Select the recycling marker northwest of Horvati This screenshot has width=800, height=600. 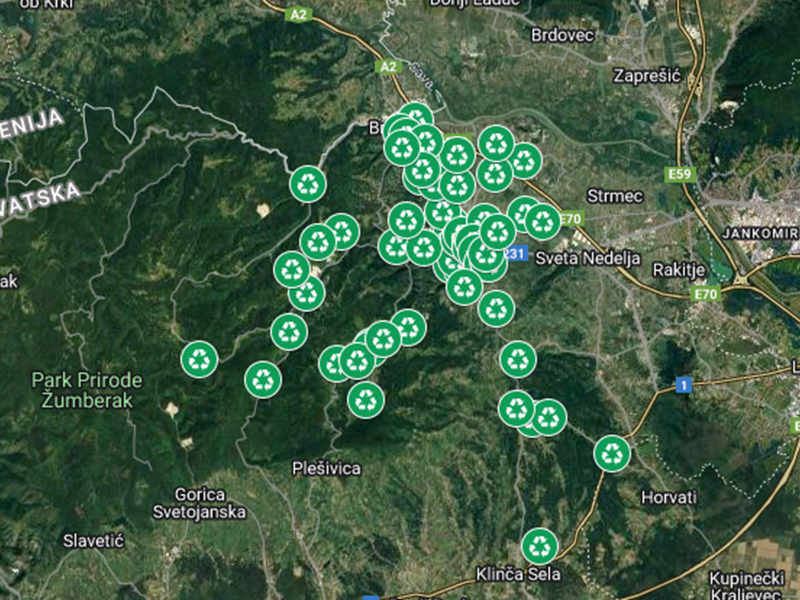612,453
